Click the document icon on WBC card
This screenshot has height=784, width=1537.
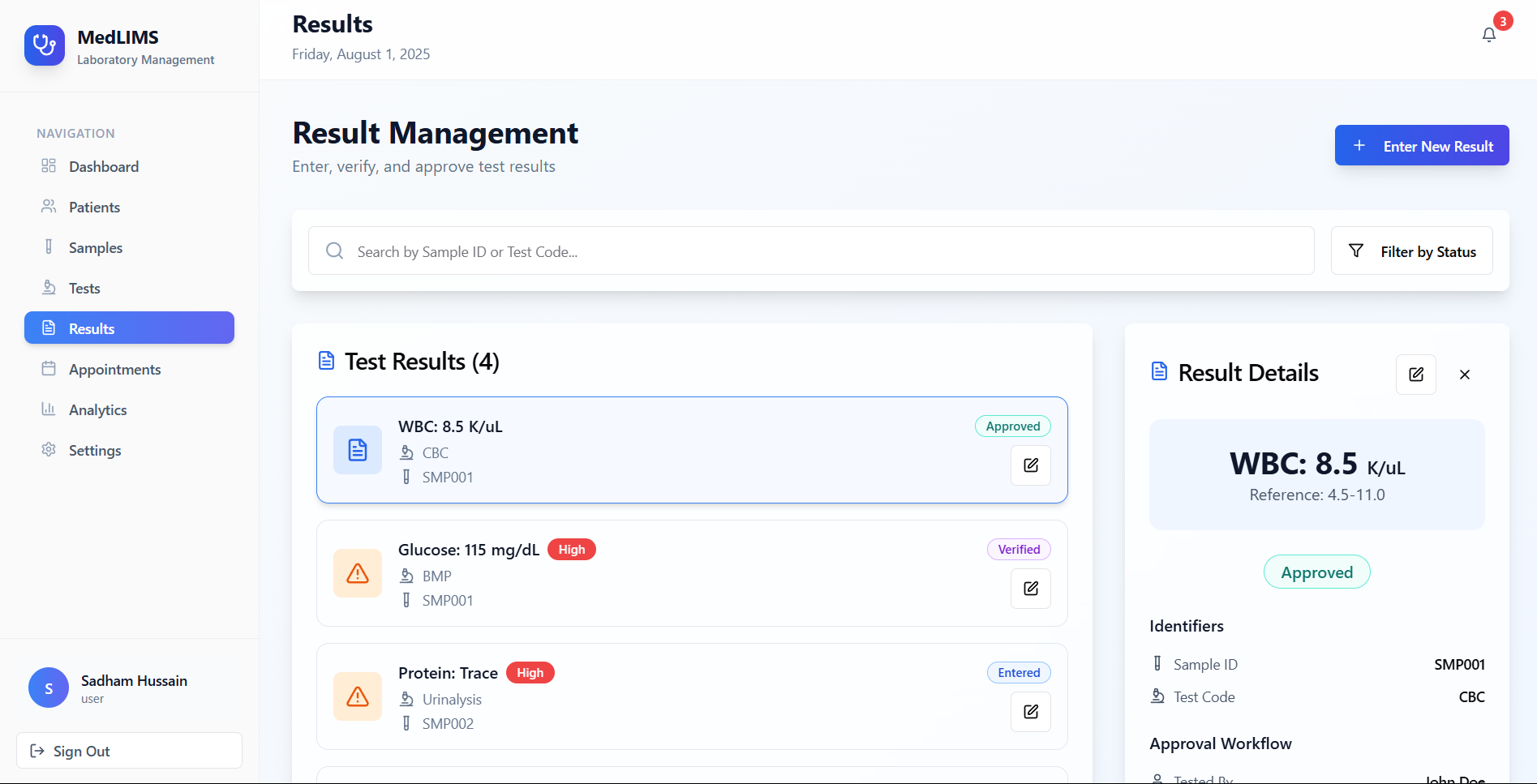coord(358,450)
